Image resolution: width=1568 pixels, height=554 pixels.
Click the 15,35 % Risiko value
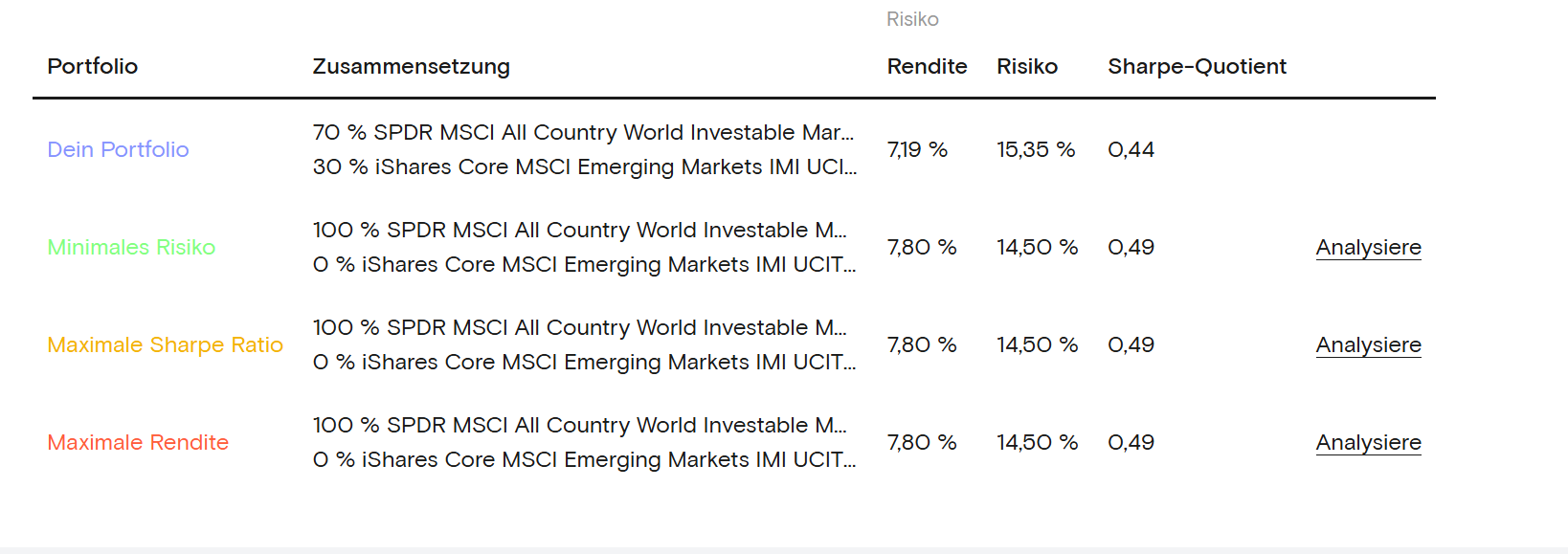click(1036, 149)
